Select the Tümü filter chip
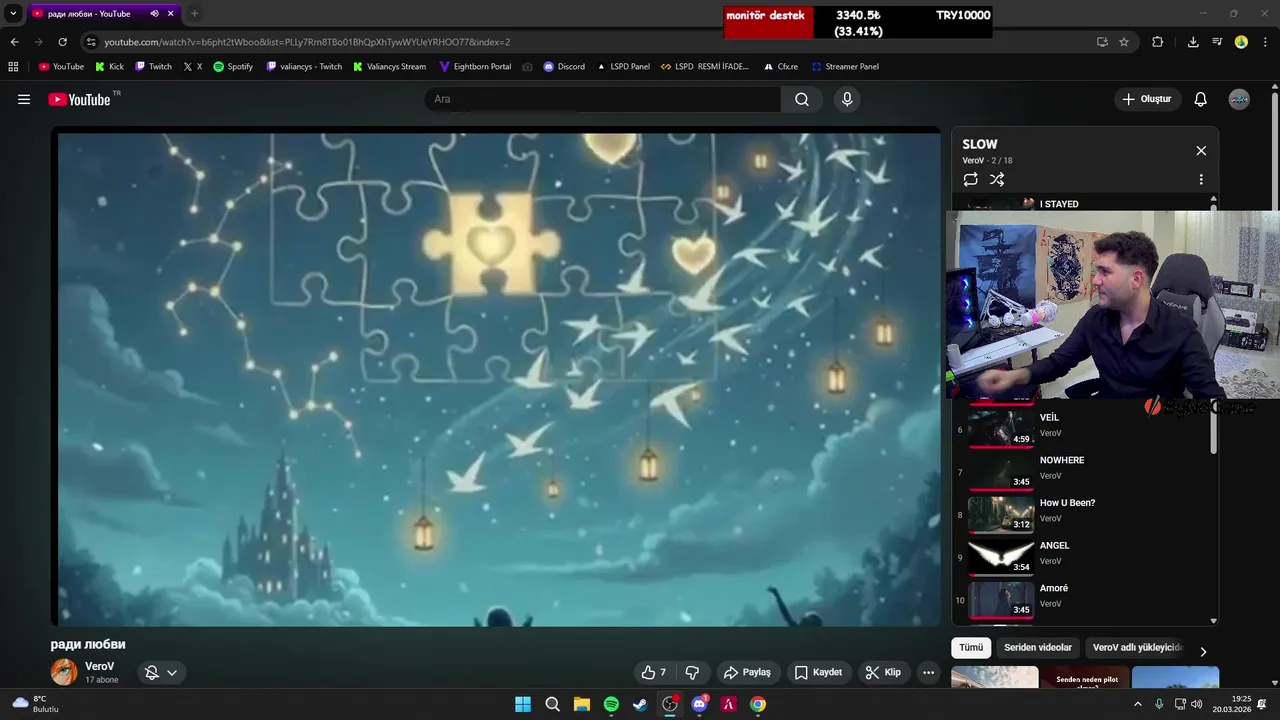Viewport: 1280px width, 720px height. pyautogui.click(x=971, y=647)
